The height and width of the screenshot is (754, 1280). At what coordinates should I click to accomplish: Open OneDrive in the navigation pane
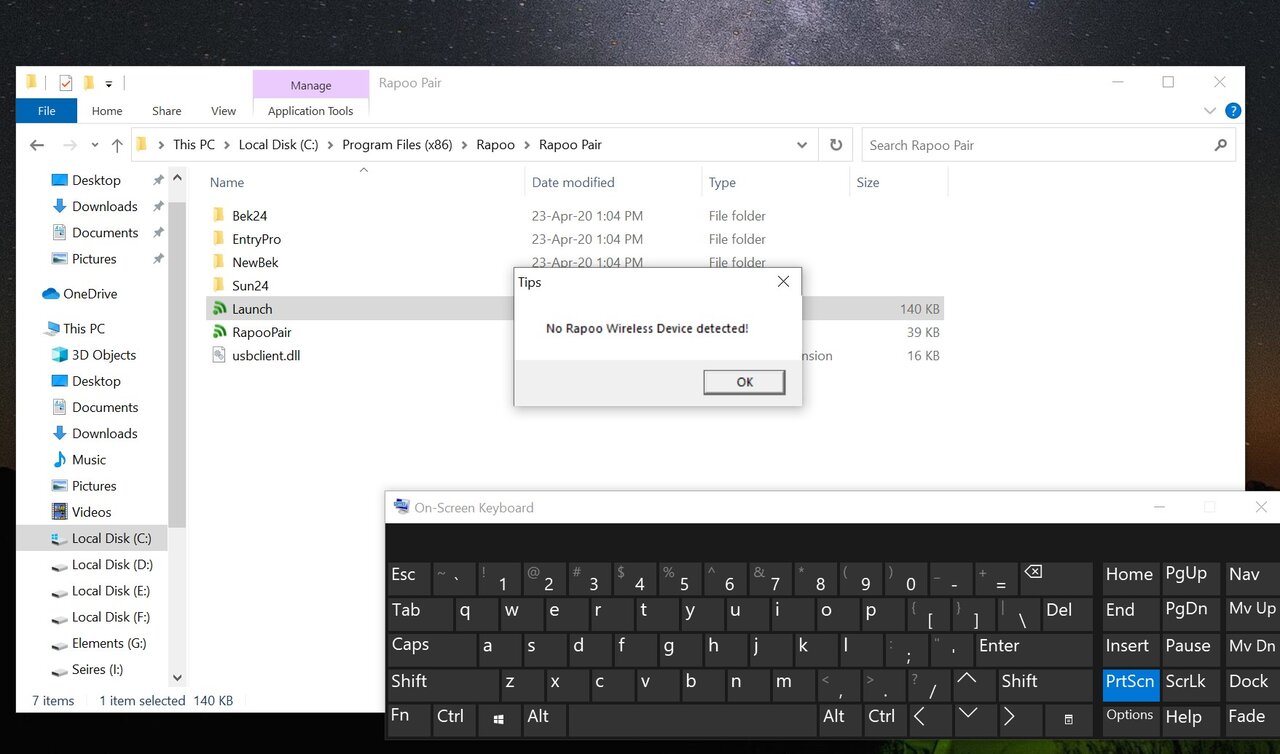tap(90, 294)
